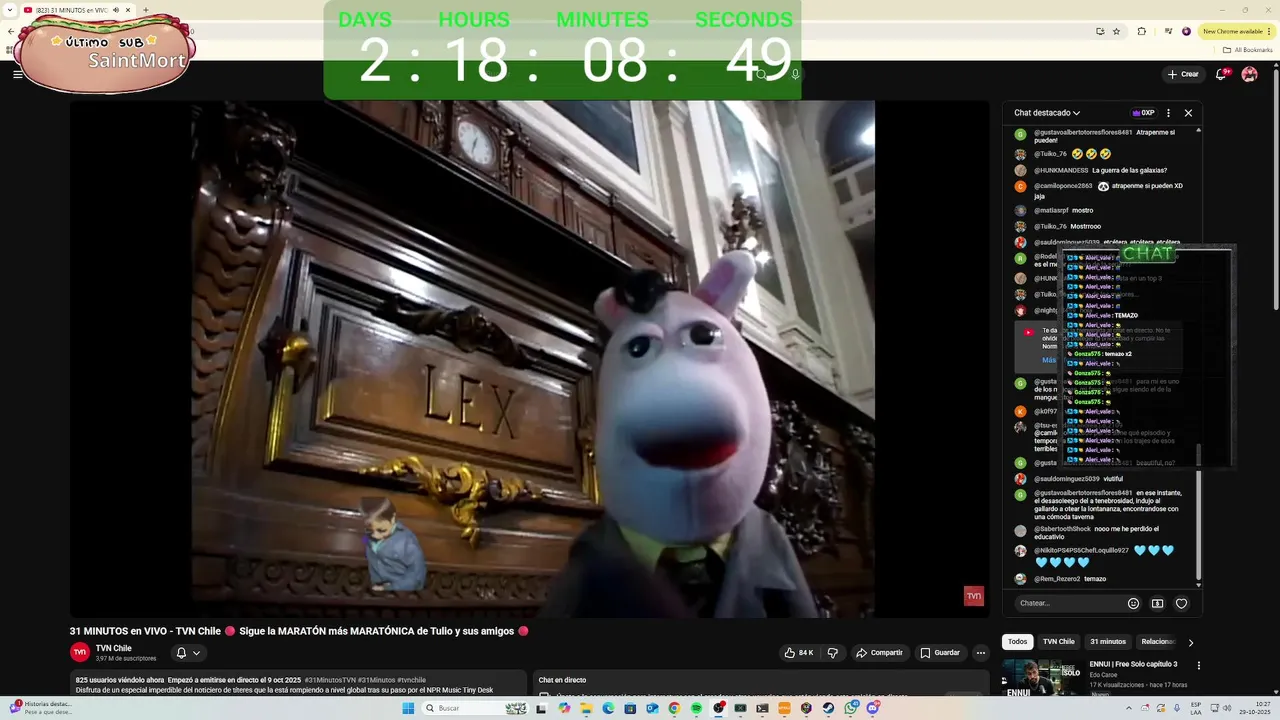This screenshot has height=720, width=1280.
Task: Click the Guardar button
Action: pos(940,653)
